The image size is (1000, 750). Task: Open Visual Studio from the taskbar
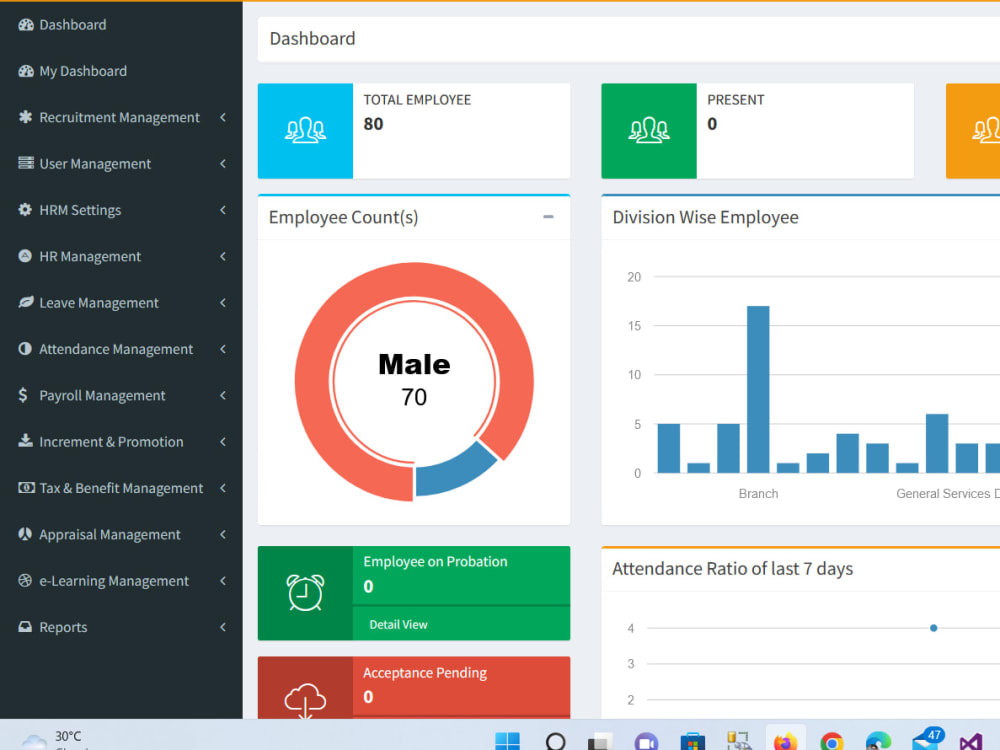coord(971,742)
